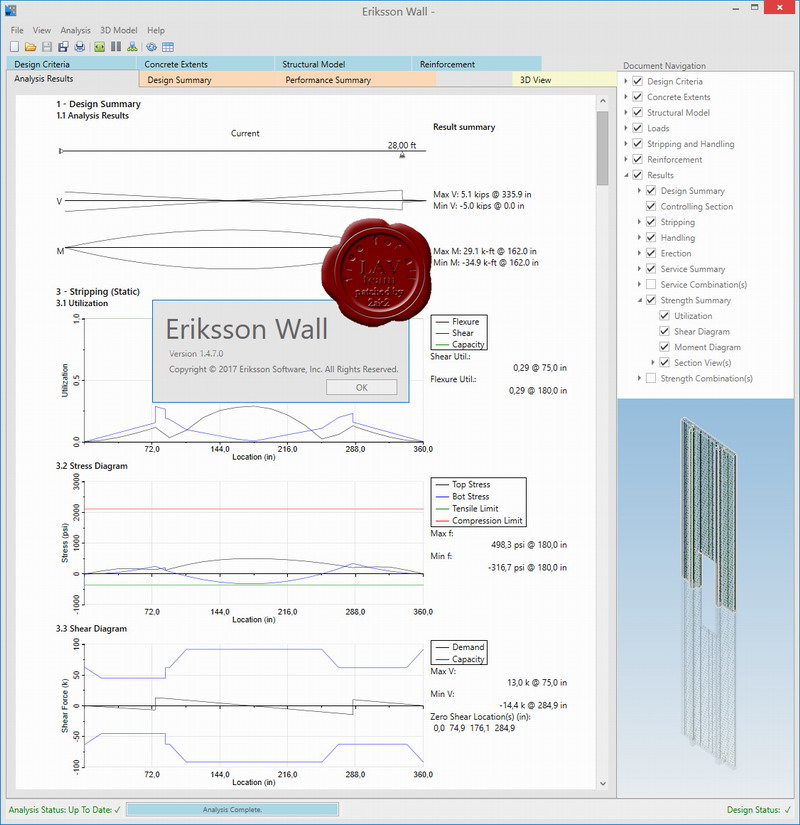Collapse the Results tree node
Viewport: 800px width, 825px height.
626,175
